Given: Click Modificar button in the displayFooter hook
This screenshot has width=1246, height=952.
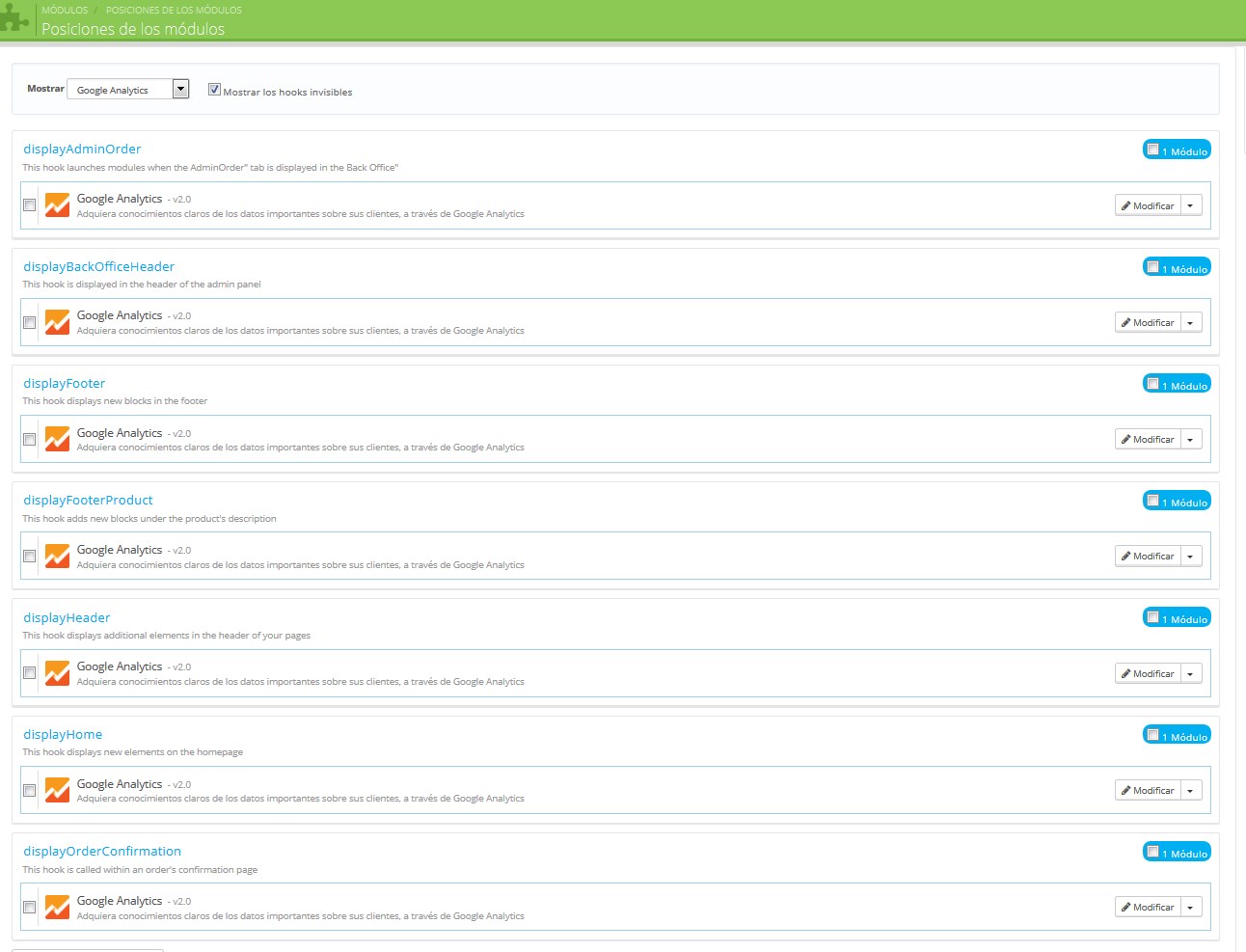Looking at the screenshot, I should click(x=1148, y=439).
